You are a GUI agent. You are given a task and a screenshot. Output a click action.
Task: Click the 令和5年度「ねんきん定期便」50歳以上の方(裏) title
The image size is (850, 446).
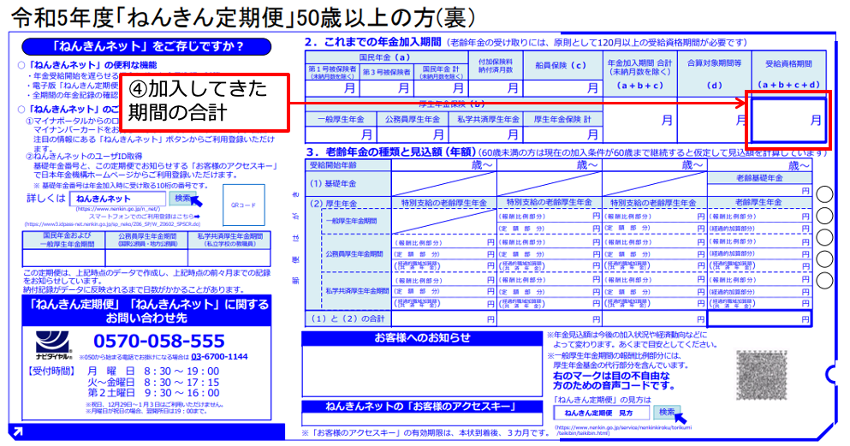[x=244, y=17]
